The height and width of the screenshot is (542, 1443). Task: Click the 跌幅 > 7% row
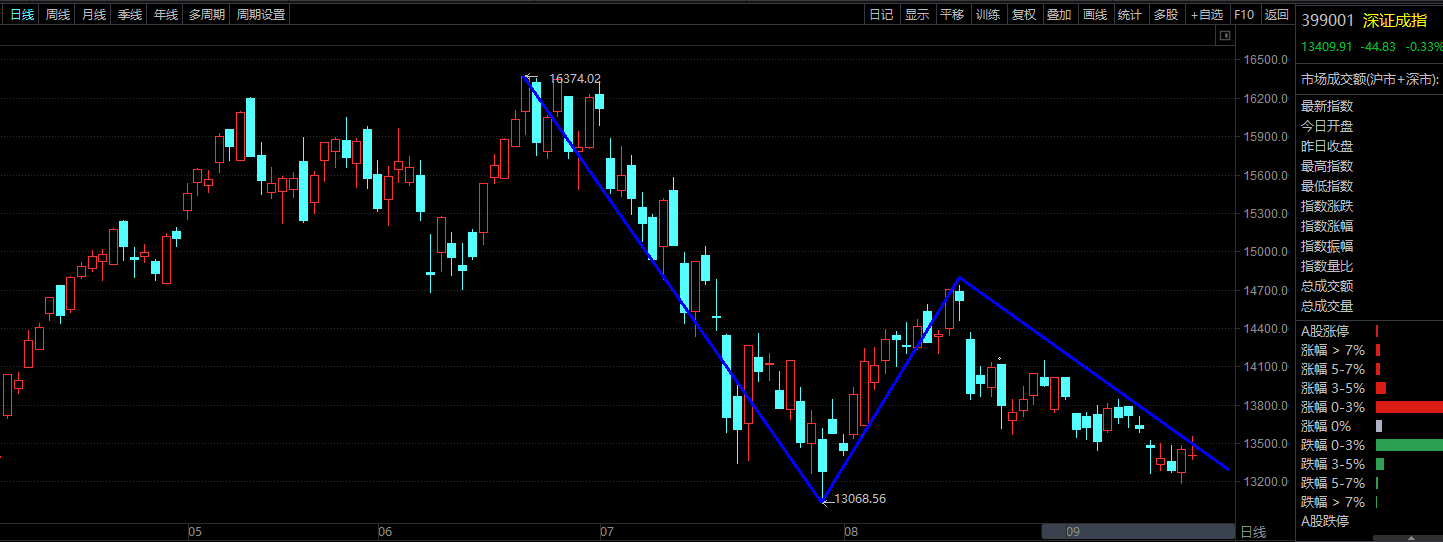point(1370,502)
